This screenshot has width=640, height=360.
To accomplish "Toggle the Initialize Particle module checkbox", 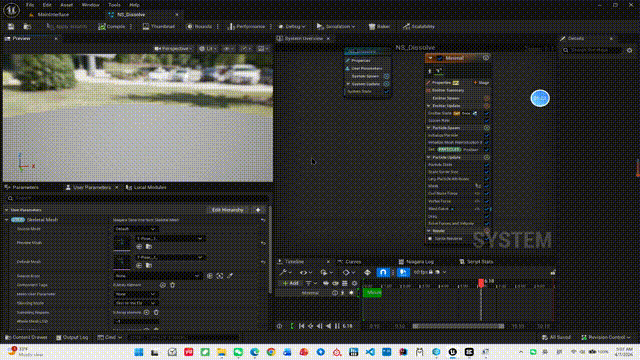I will tap(486, 136).
